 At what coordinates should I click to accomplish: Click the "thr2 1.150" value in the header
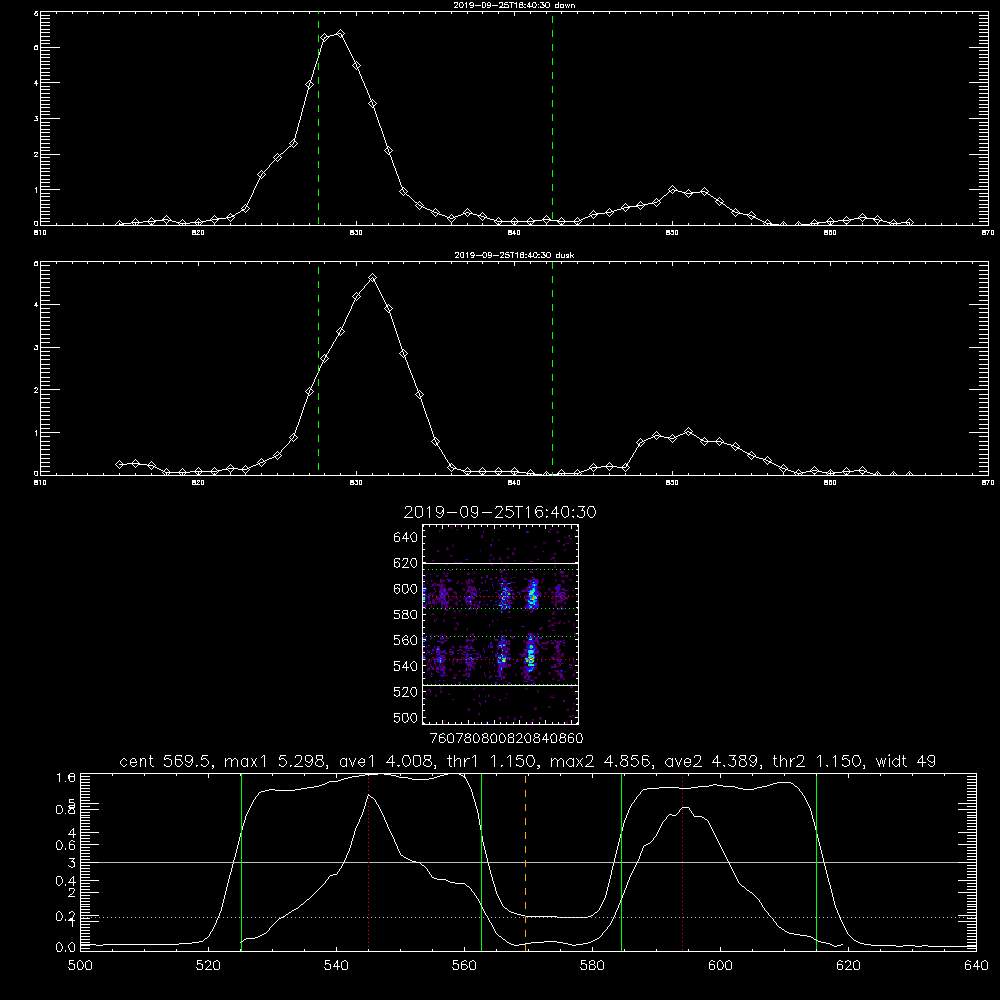coord(818,761)
